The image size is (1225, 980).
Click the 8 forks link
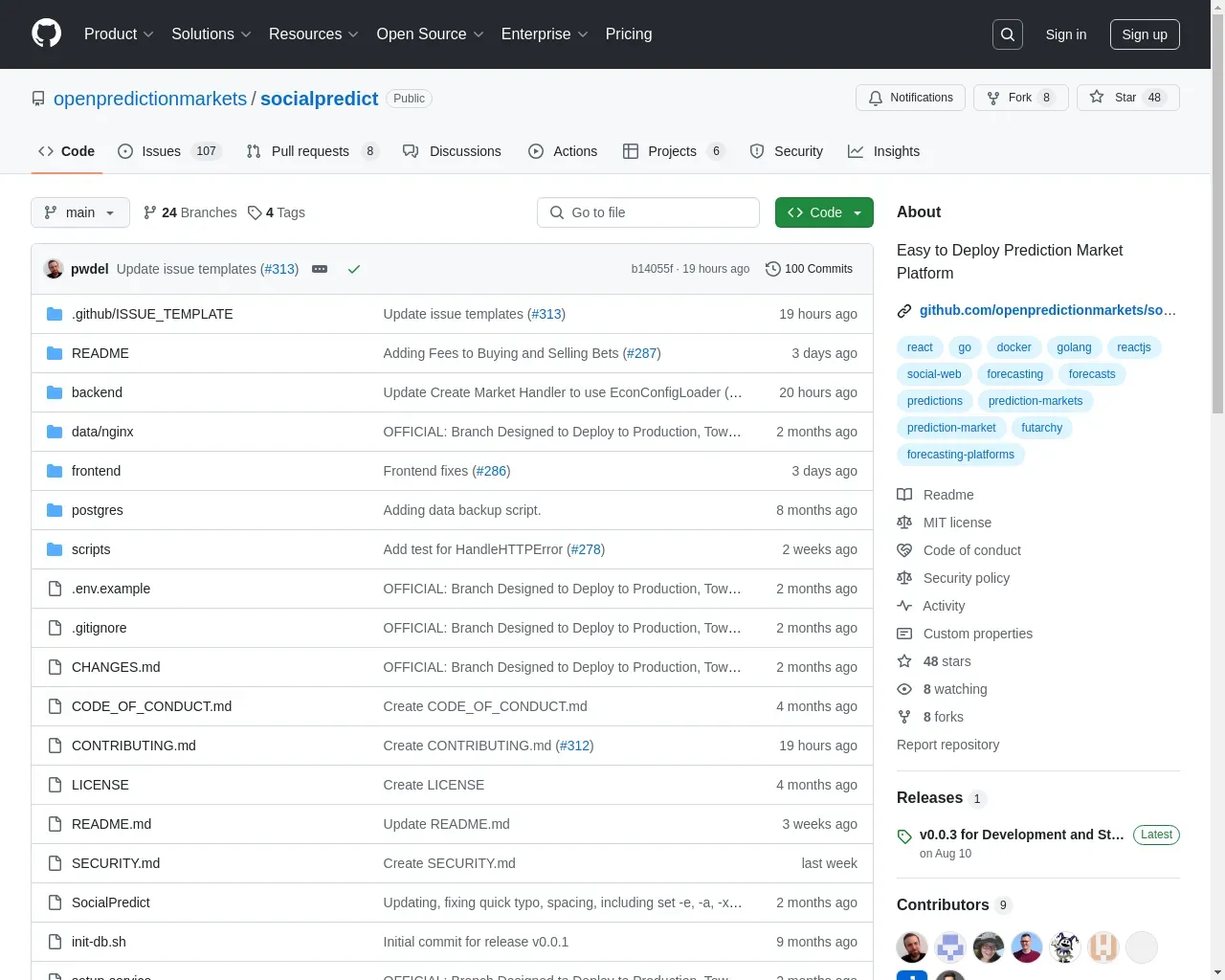(x=930, y=717)
